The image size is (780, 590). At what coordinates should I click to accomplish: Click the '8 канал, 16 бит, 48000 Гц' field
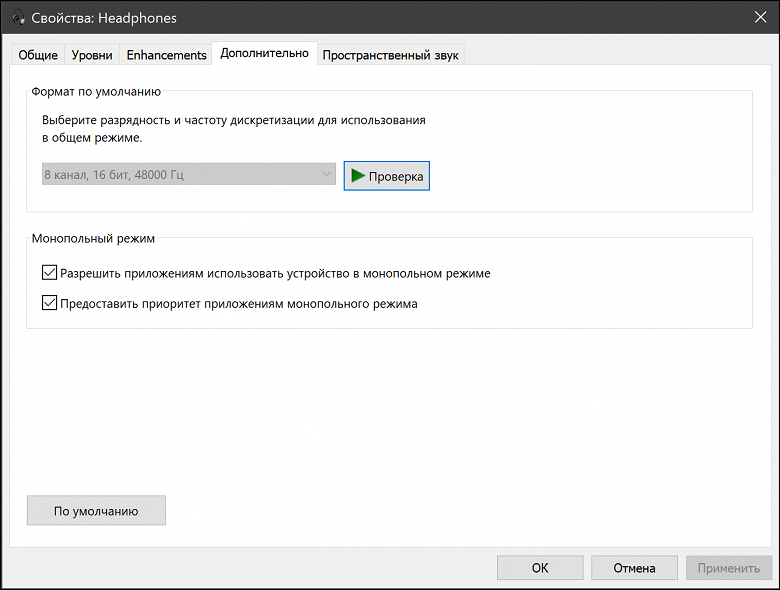(180, 175)
